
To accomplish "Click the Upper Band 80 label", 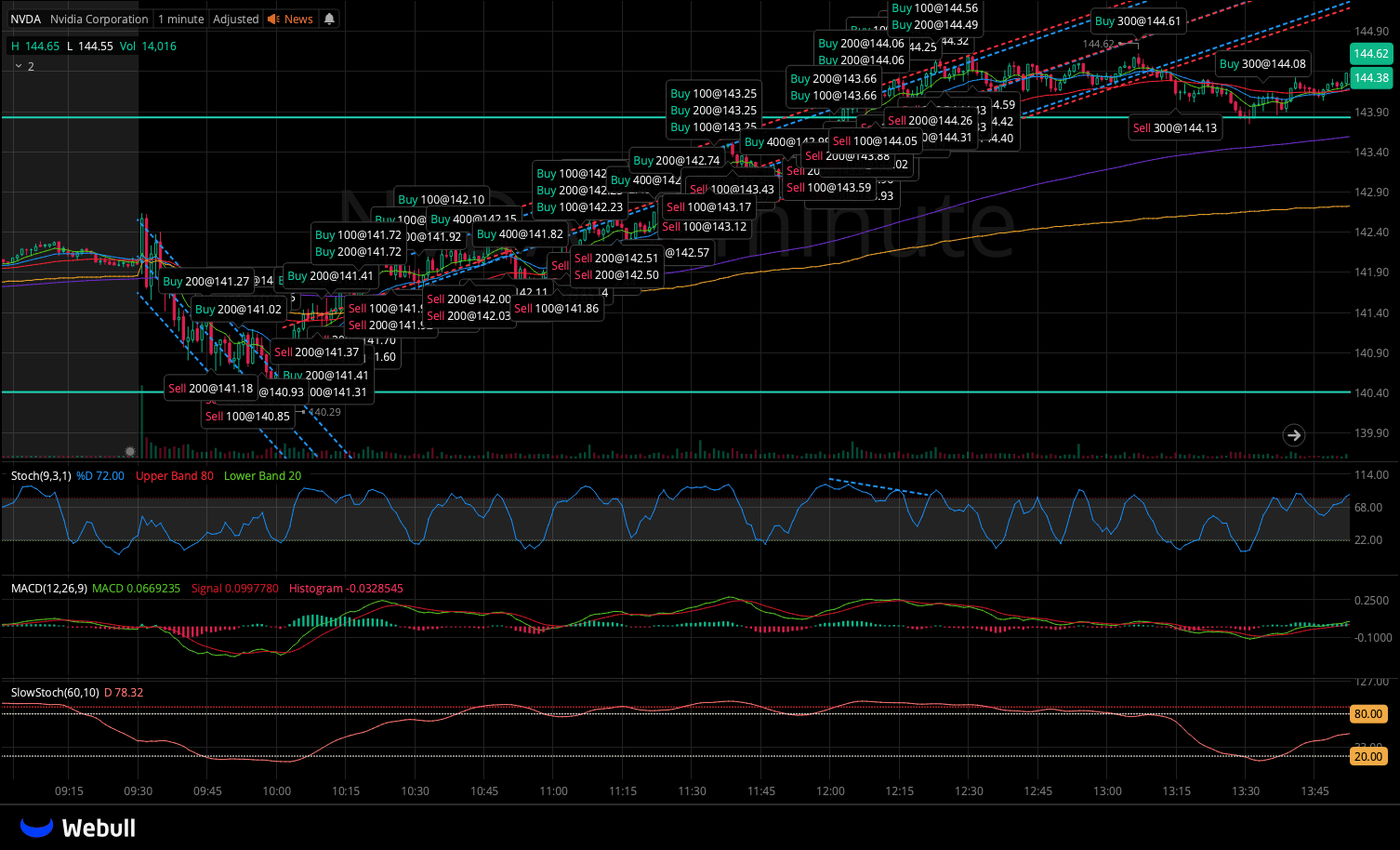I will 175,476.
